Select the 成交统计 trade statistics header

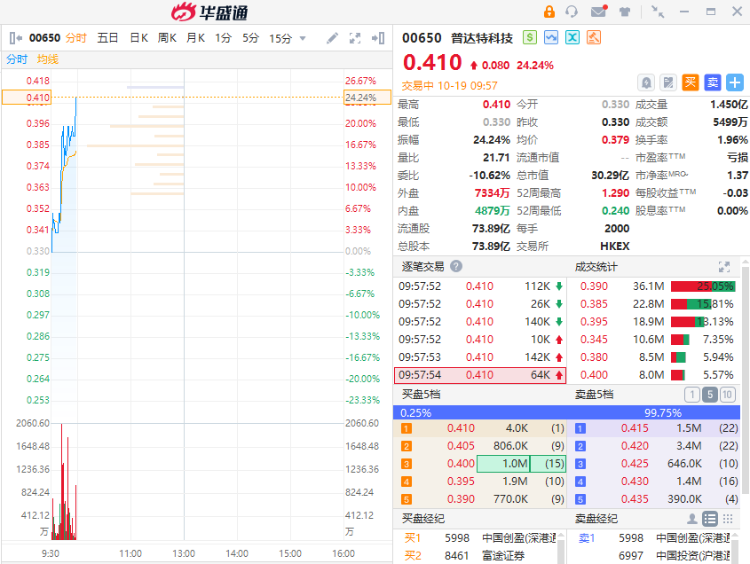coord(596,266)
